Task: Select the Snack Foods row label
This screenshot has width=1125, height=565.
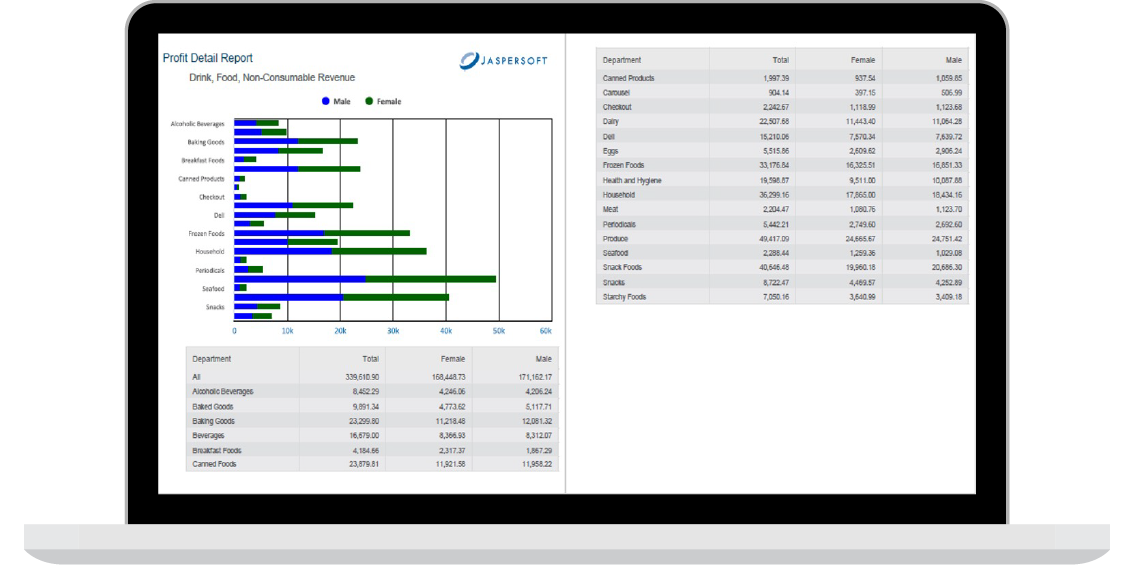Action: pyautogui.click(x=622, y=268)
